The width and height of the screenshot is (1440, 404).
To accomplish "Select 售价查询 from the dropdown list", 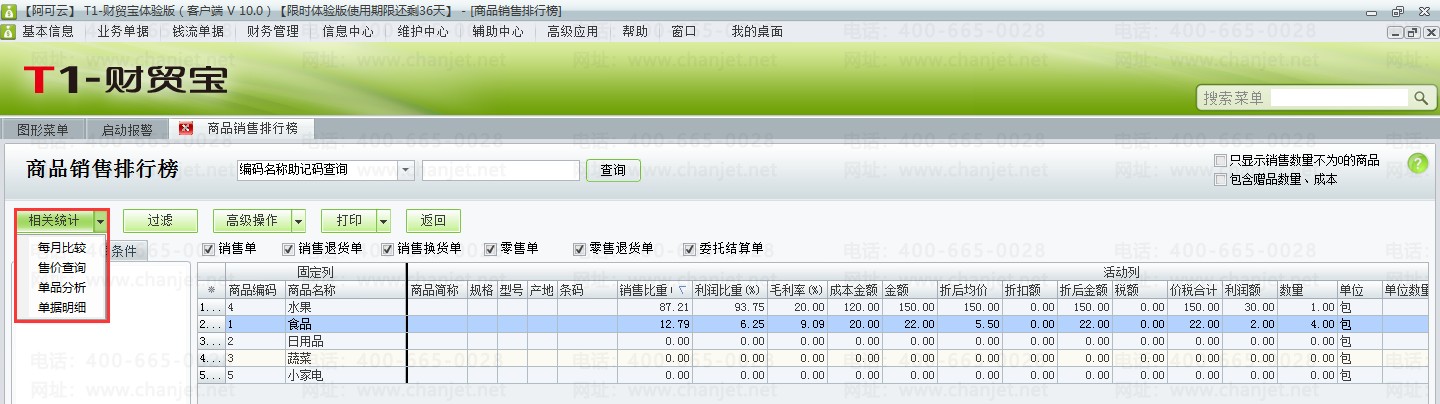I will (62, 268).
